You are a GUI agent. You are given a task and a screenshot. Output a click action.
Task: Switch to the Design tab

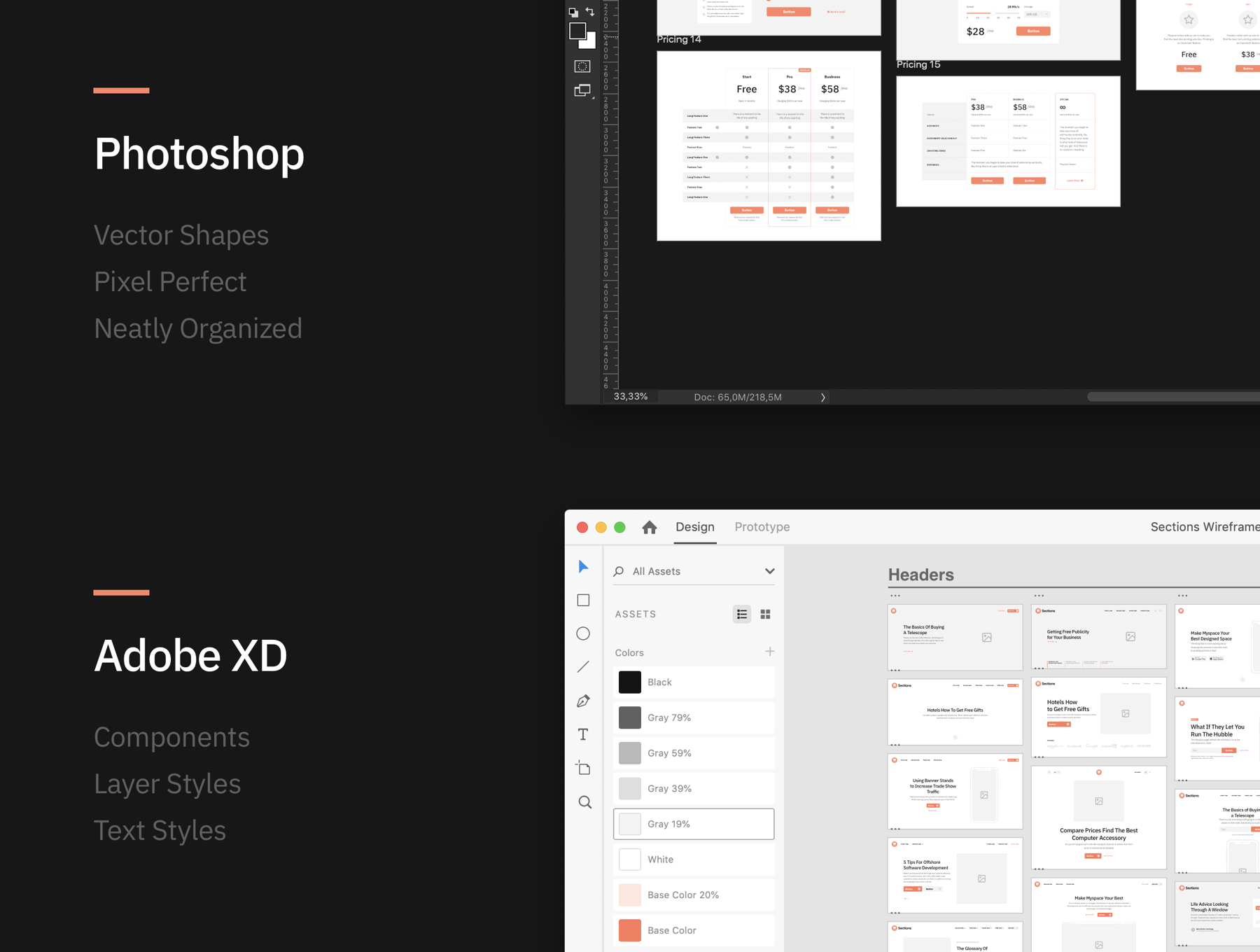point(694,527)
